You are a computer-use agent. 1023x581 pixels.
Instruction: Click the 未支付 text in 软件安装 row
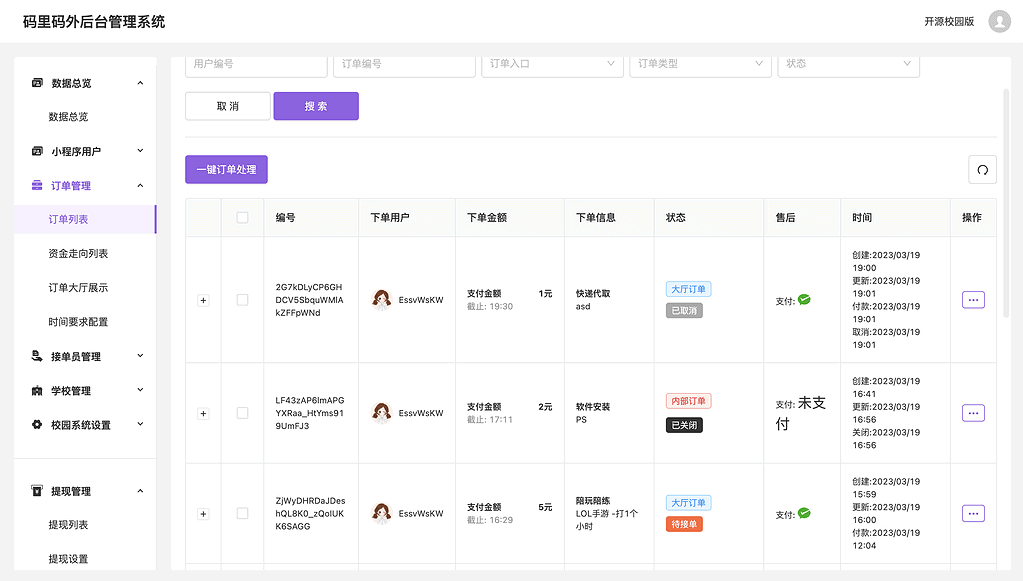pos(801,413)
